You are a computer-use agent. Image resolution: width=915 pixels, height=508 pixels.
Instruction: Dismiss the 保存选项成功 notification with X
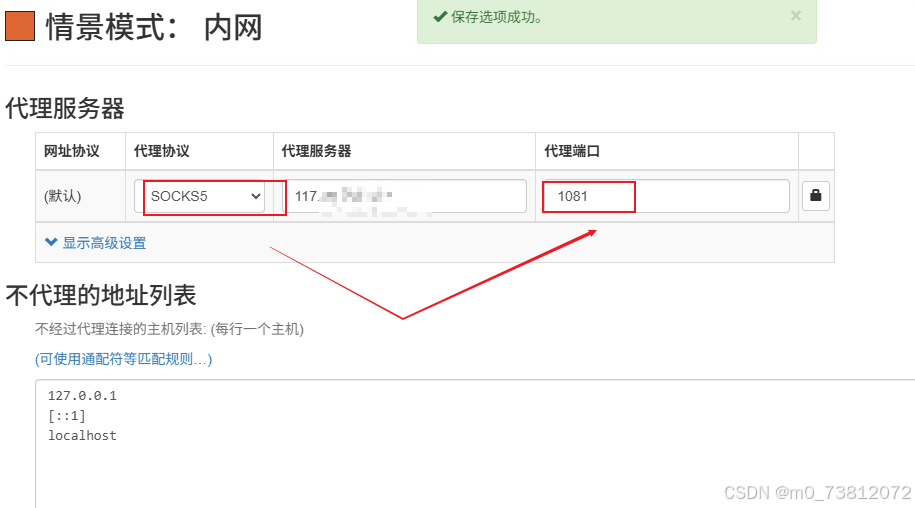(x=795, y=16)
